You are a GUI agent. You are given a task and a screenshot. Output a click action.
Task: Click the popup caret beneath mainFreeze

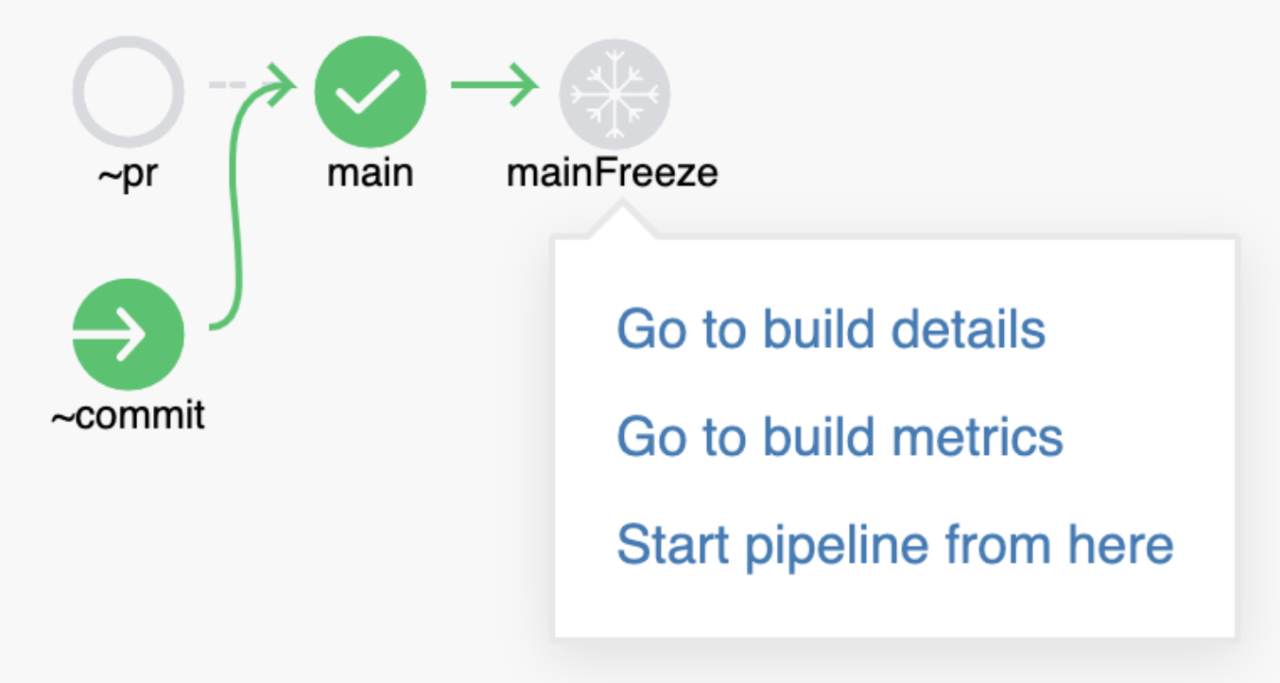point(621,218)
